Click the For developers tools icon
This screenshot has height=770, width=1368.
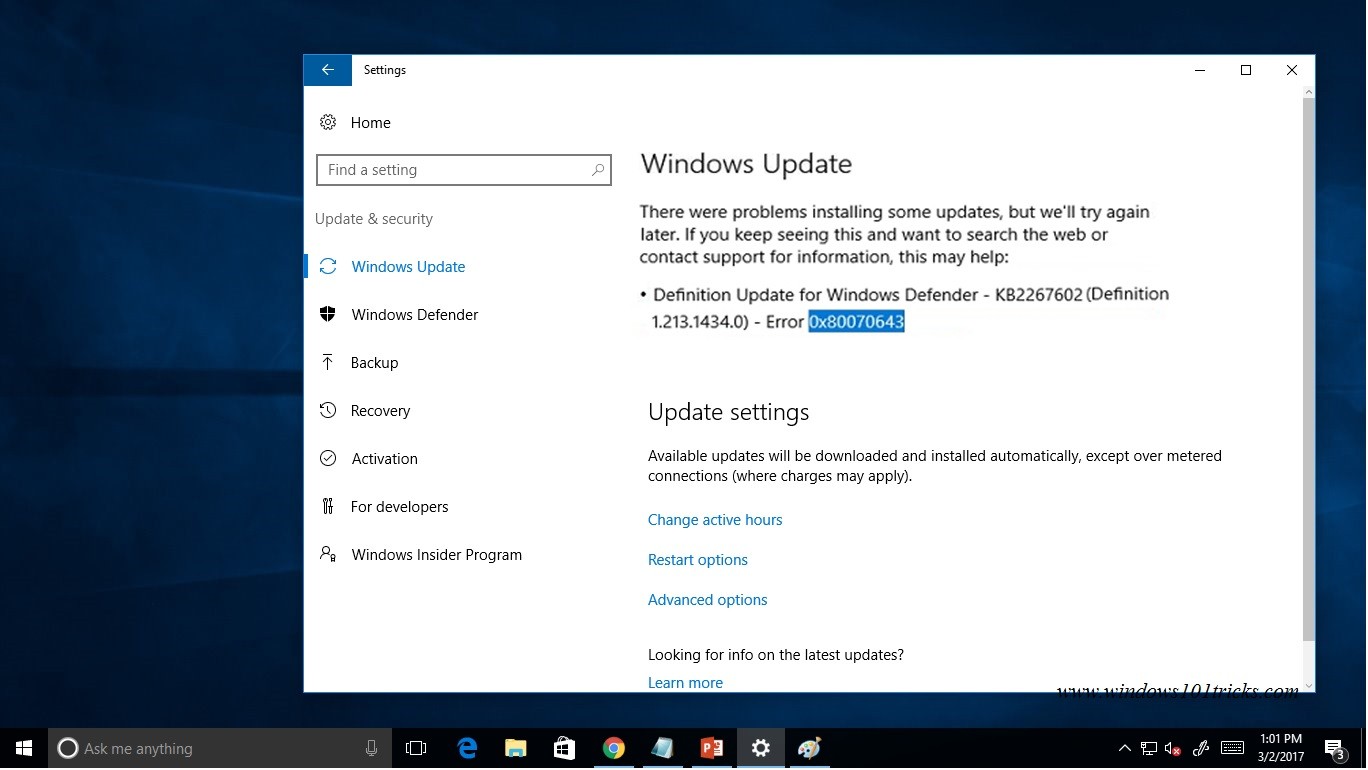coord(327,506)
